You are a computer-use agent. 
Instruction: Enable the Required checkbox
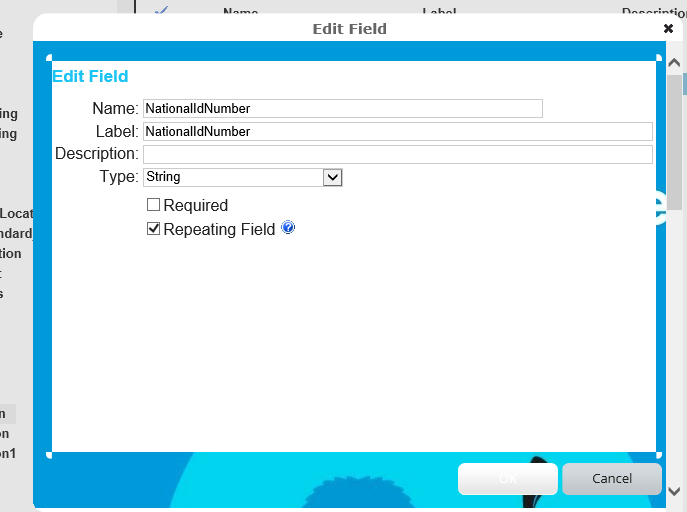pyautogui.click(x=153, y=205)
